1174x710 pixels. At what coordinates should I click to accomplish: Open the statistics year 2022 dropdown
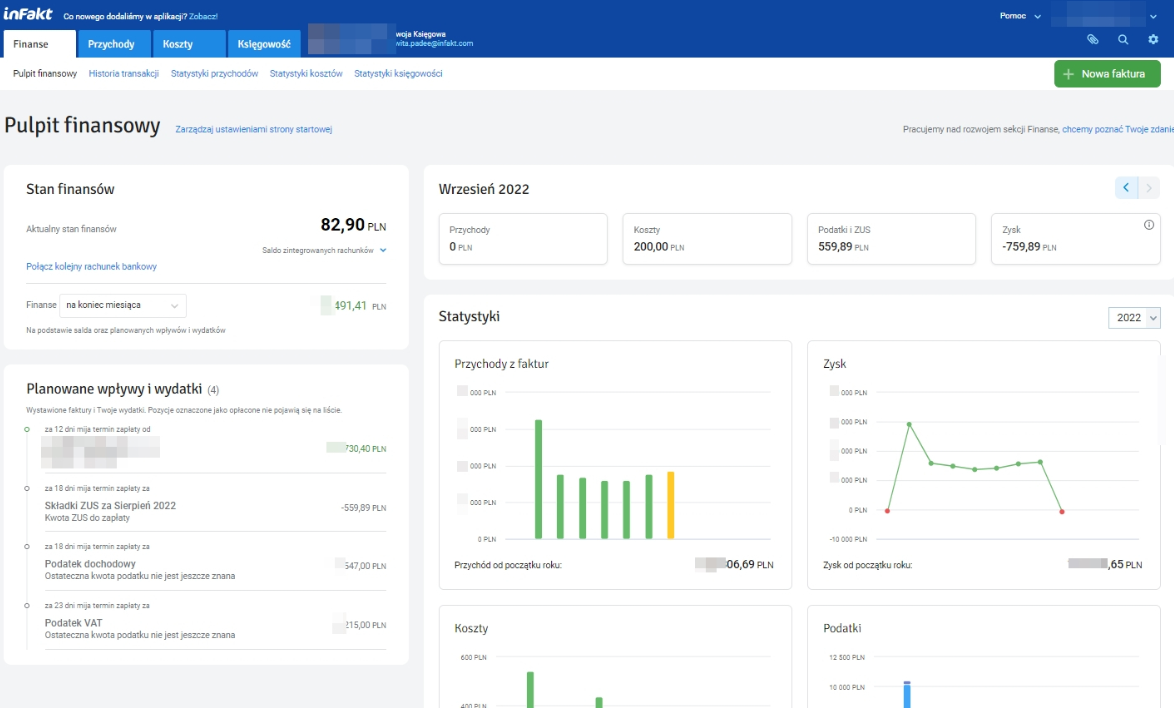pyautogui.click(x=1134, y=317)
